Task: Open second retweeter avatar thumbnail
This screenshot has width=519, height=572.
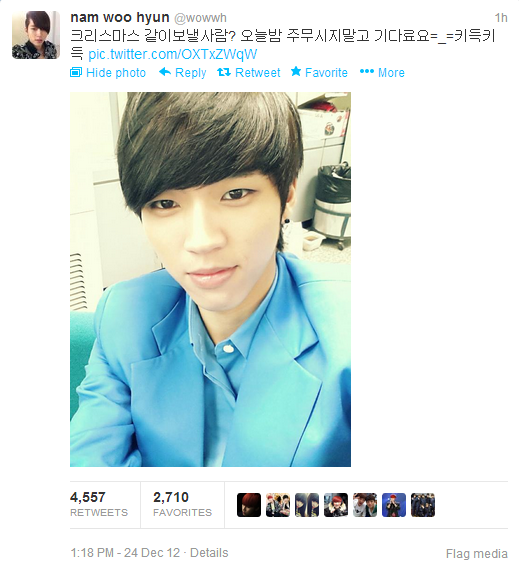Action: (x=278, y=505)
